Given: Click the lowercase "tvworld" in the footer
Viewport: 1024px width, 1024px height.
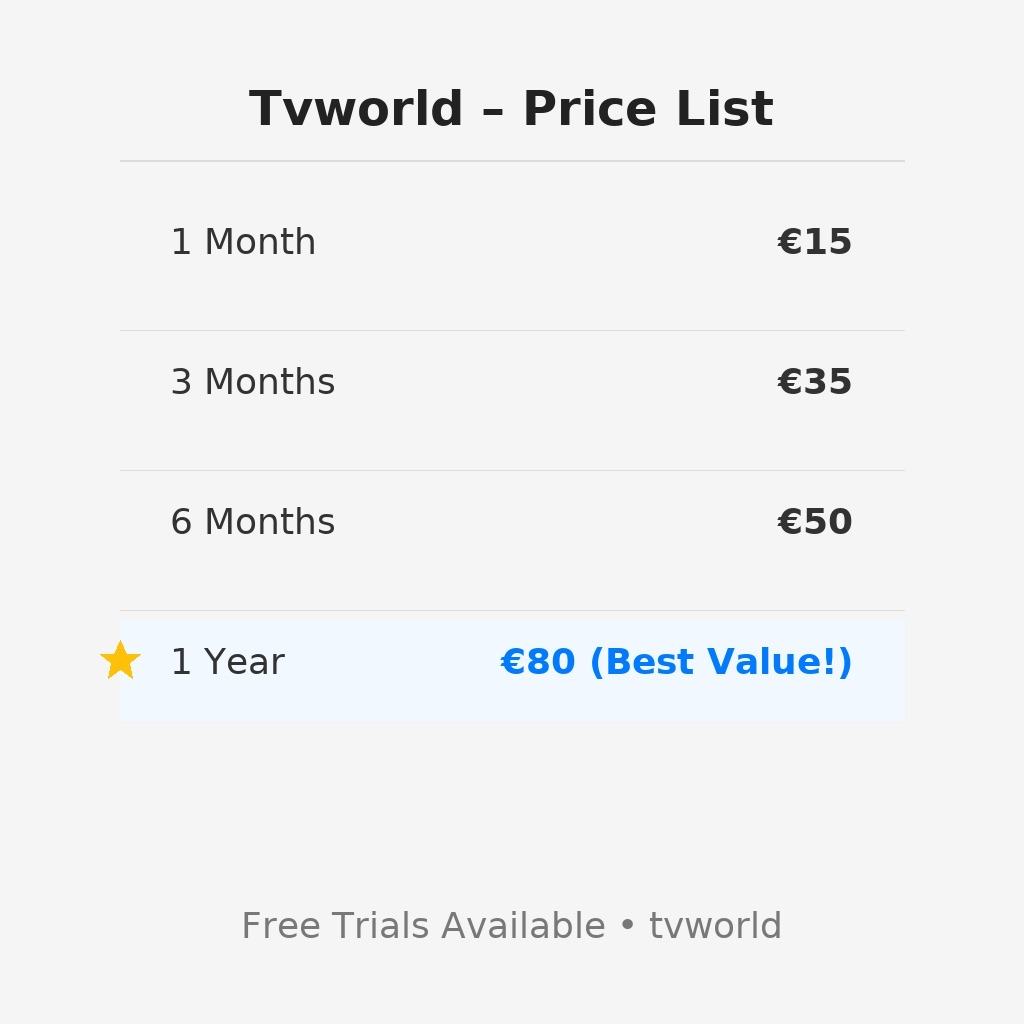Looking at the screenshot, I should [715, 925].
